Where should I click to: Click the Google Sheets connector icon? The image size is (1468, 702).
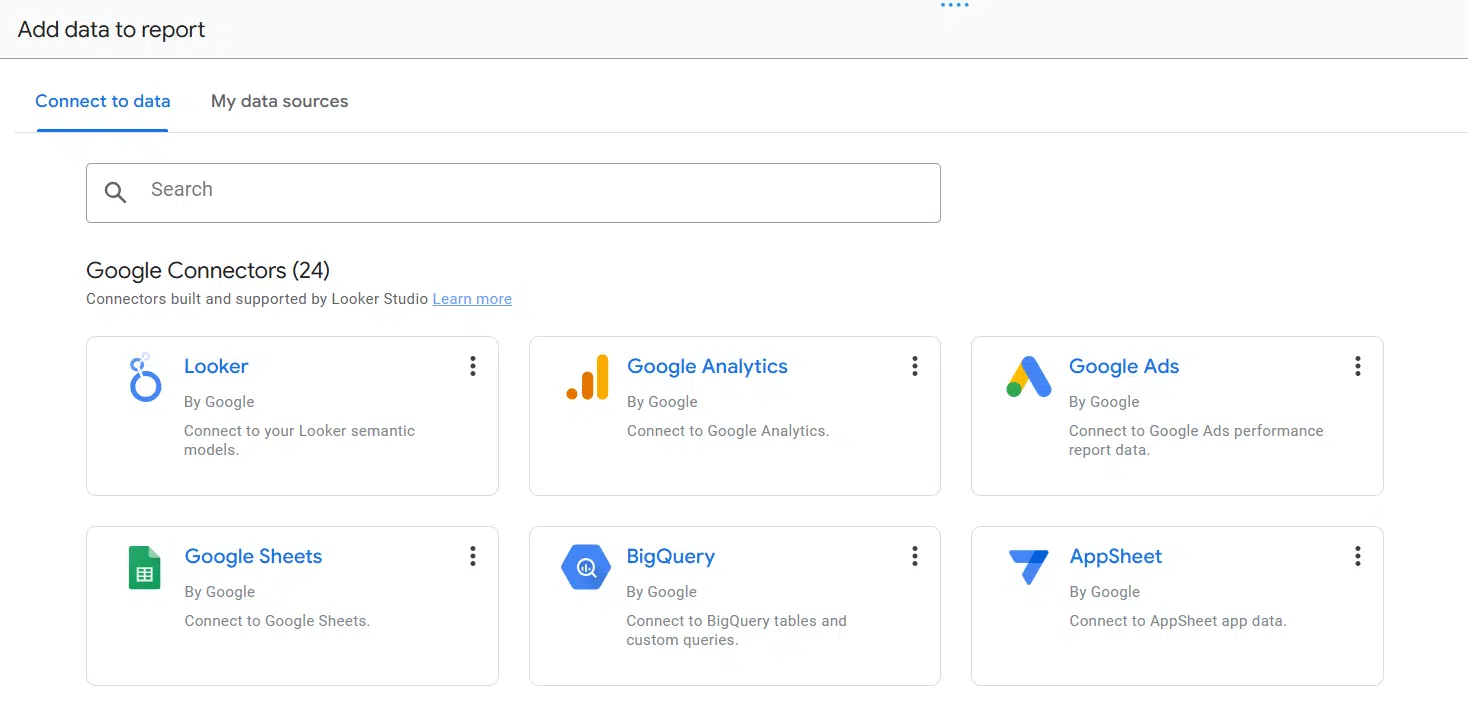(x=144, y=567)
